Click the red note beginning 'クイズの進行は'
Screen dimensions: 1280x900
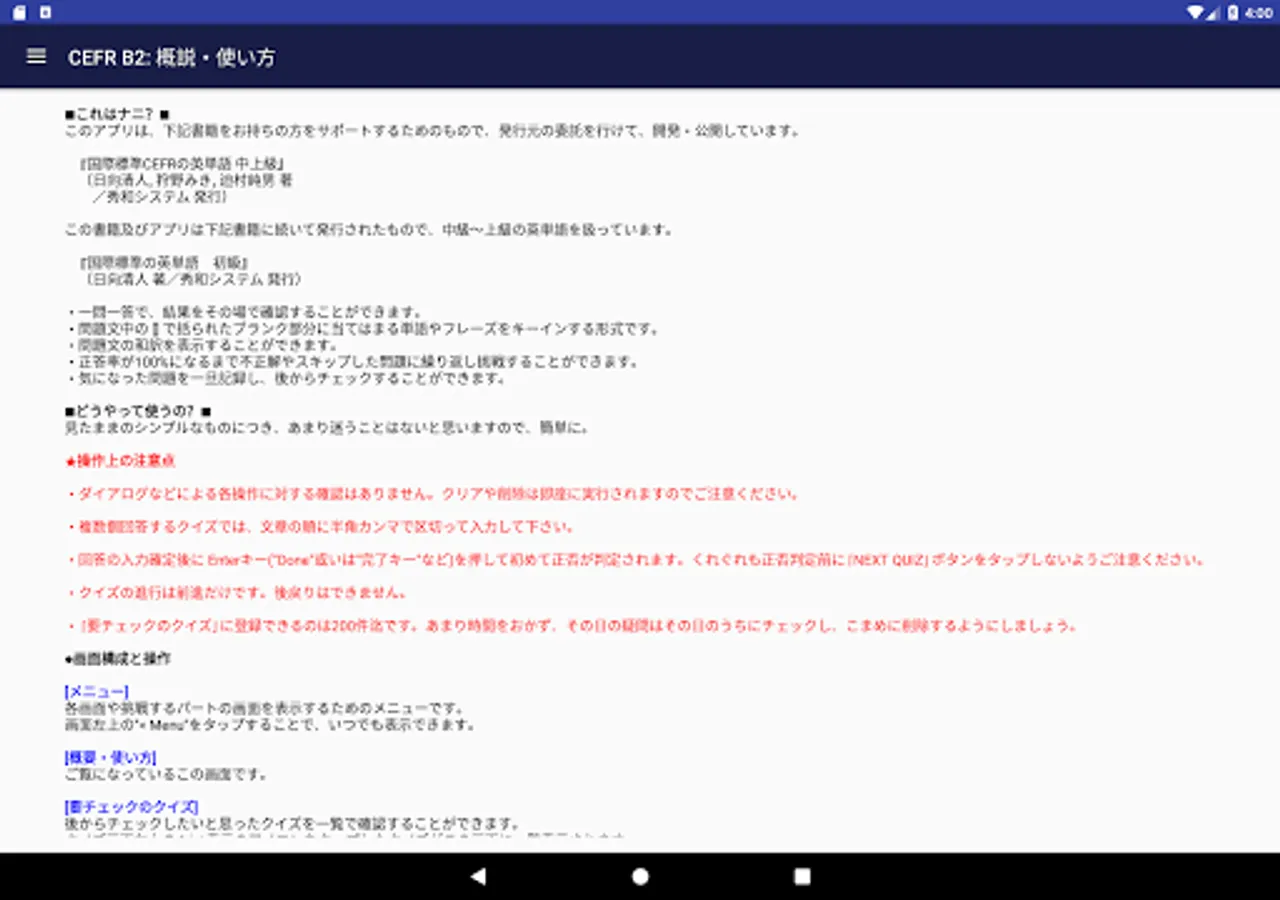(x=236, y=593)
